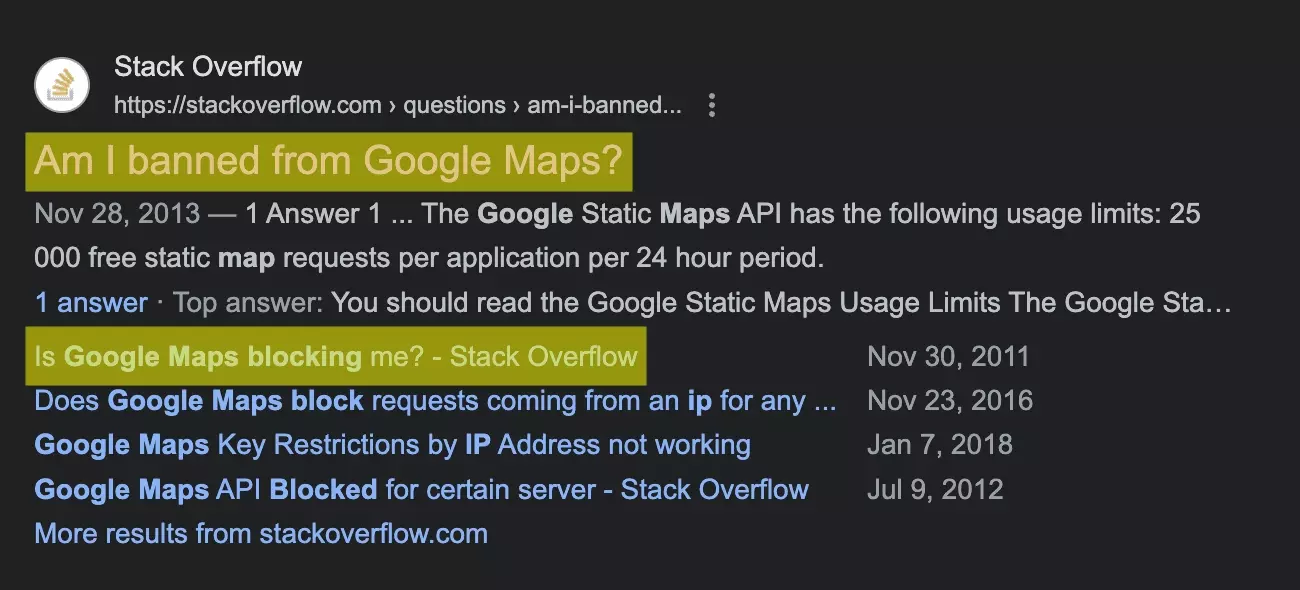Screen dimensions: 1300x590
Task: Click the Stack Overflow site name
Action: click(208, 67)
